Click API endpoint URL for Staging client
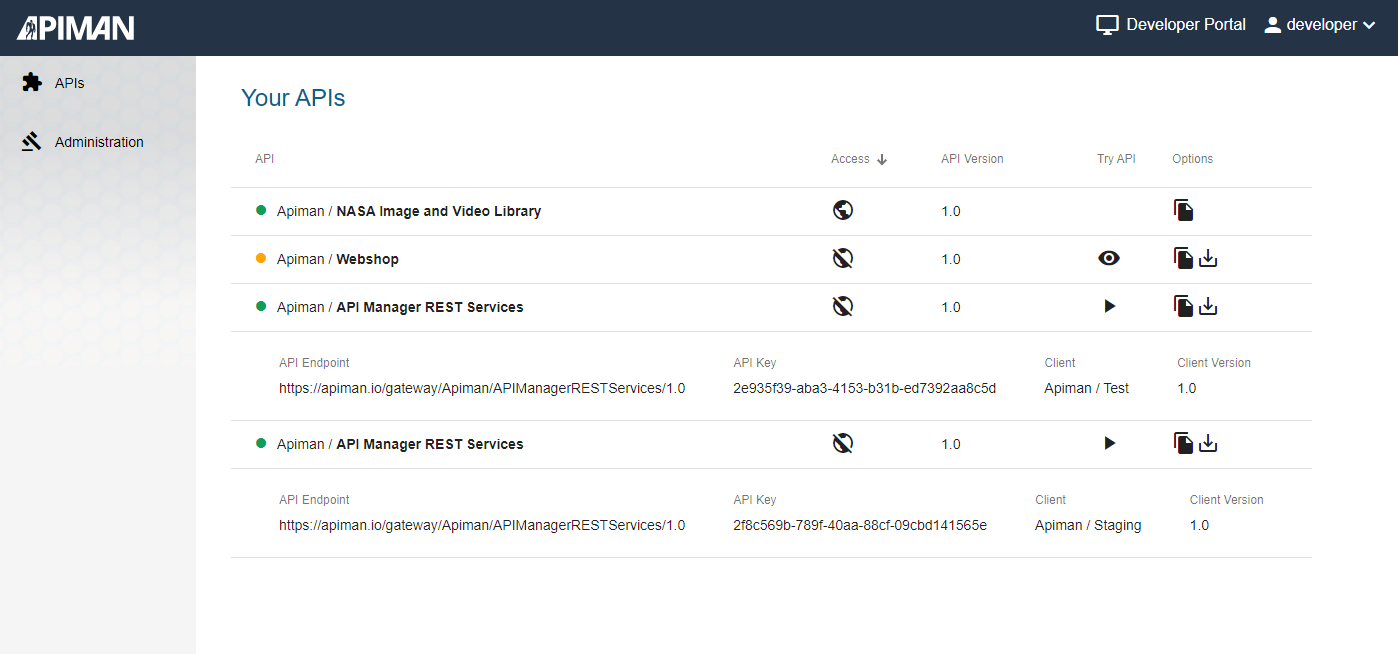The height and width of the screenshot is (654, 1398). click(x=482, y=525)
